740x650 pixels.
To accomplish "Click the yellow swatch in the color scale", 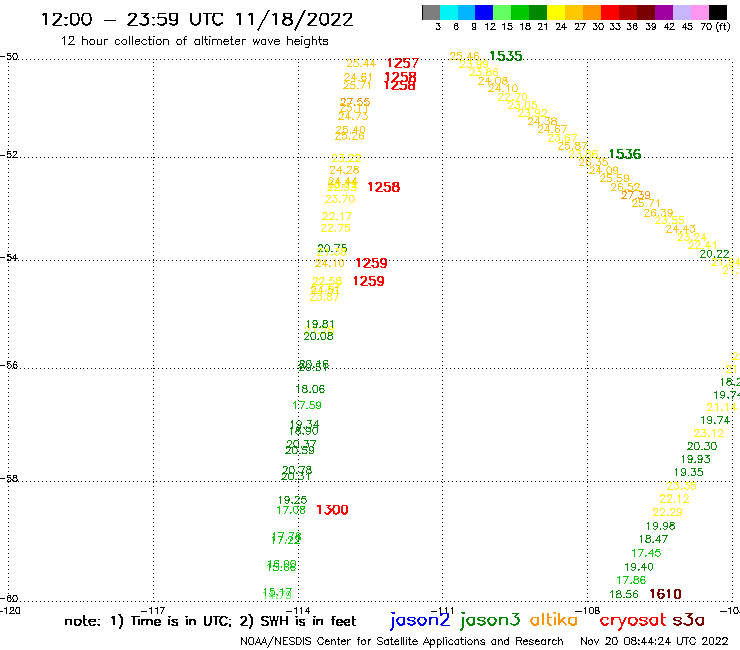I will pyautogui.click(x=556, y=12).
